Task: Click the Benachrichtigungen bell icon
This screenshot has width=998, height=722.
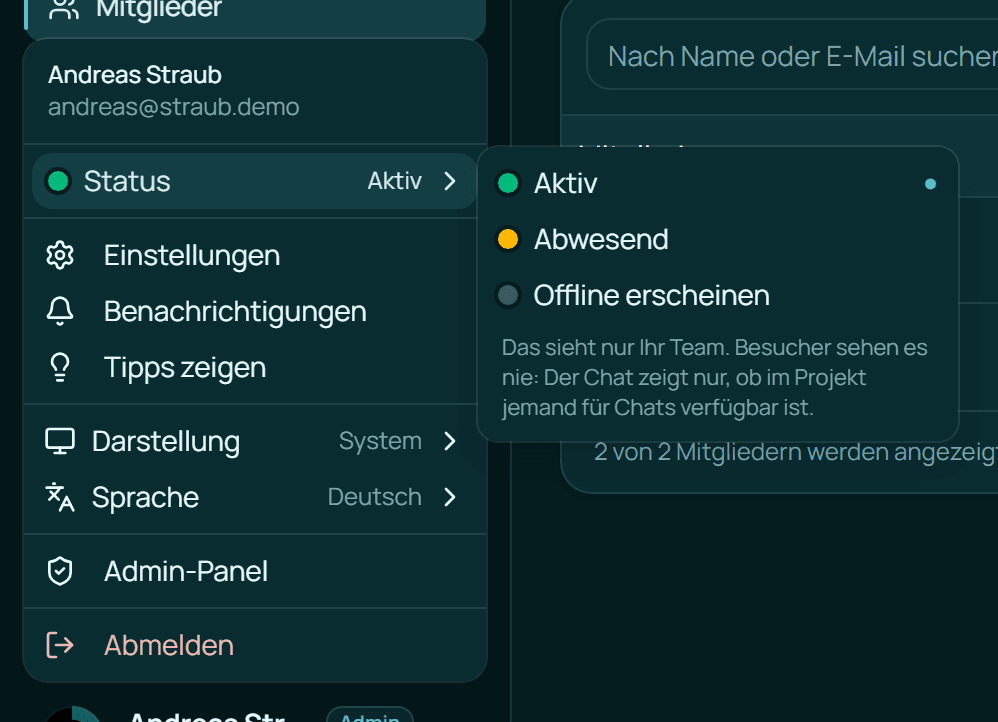Action: coord(60,311)
